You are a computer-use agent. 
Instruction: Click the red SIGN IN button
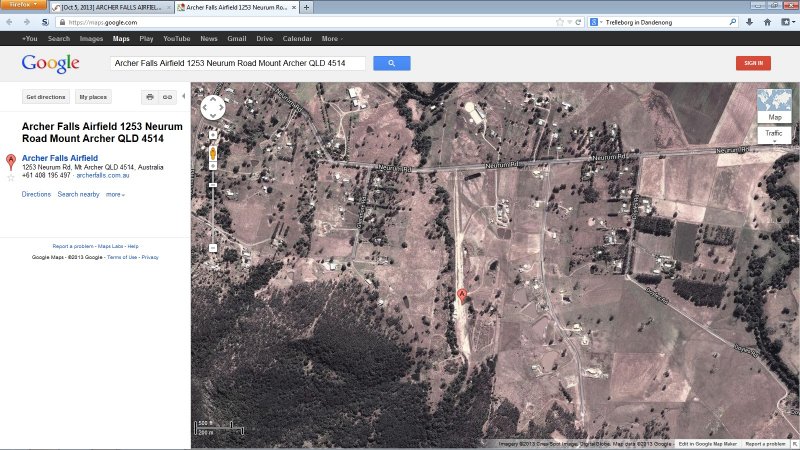753,63
